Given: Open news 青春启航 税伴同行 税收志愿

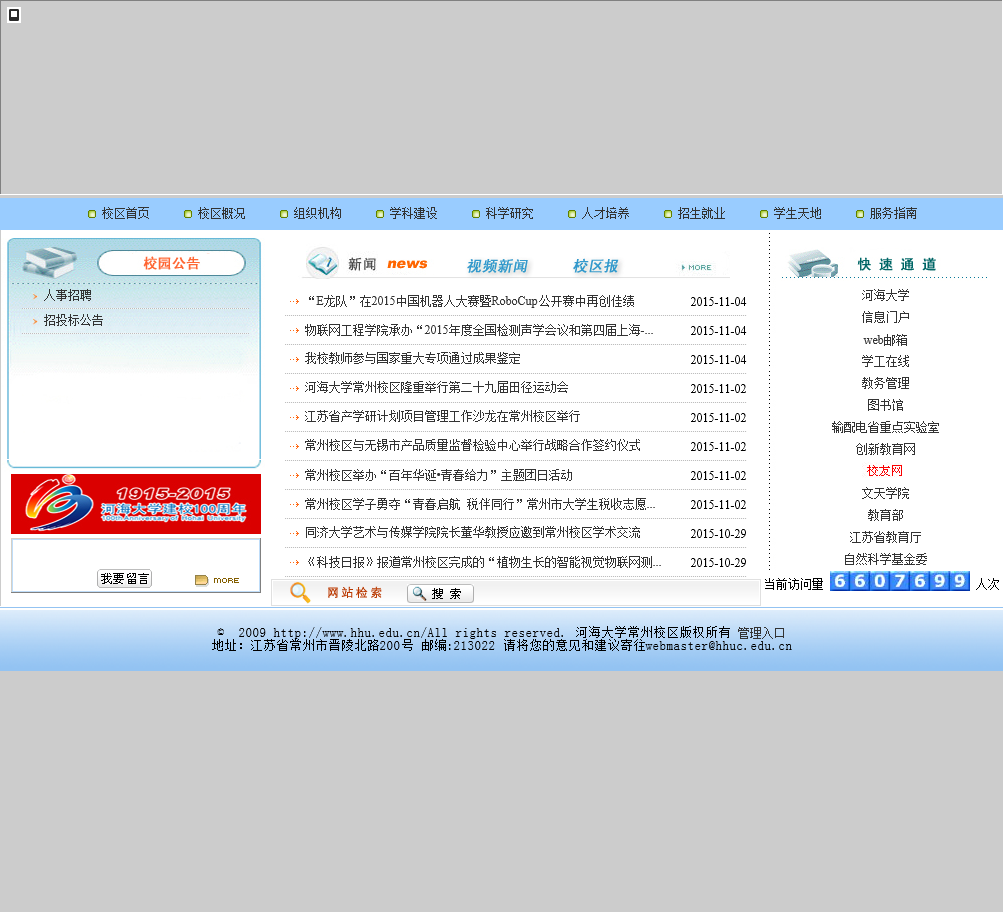Looking at the screenshot, I should coord(480,504).
